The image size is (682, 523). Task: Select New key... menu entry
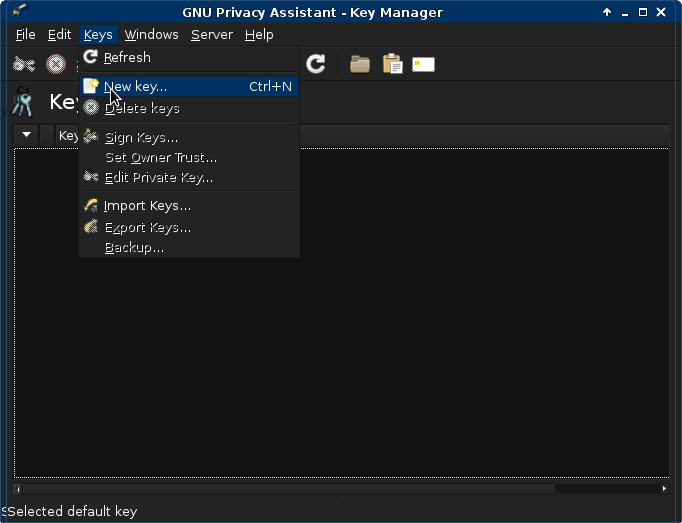[189, 87]
